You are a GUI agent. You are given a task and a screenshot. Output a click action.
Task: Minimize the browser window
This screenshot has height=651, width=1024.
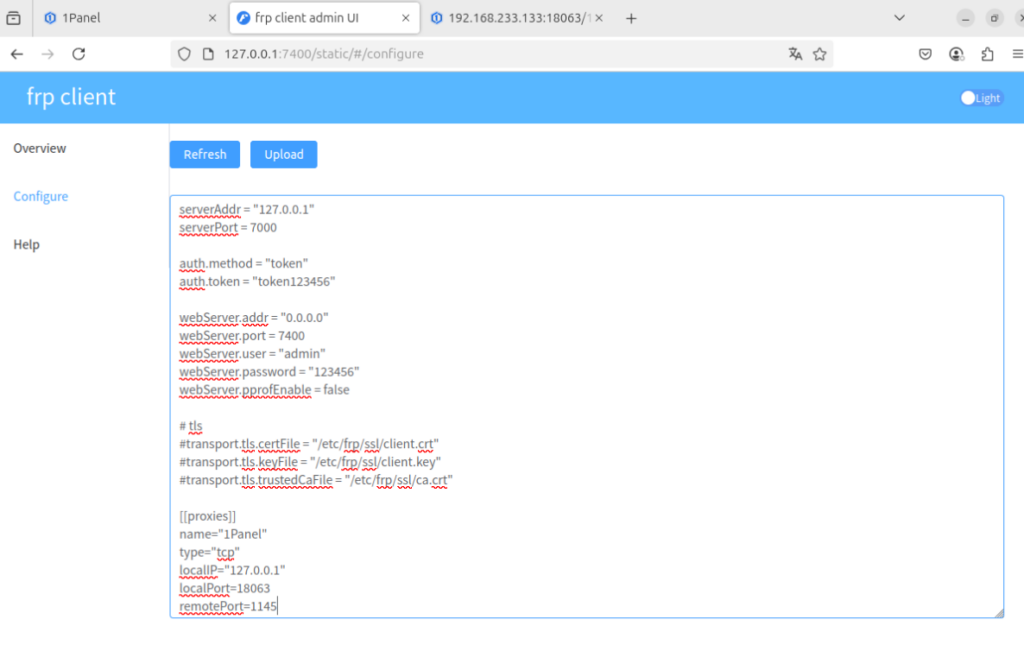click(965, 18)
